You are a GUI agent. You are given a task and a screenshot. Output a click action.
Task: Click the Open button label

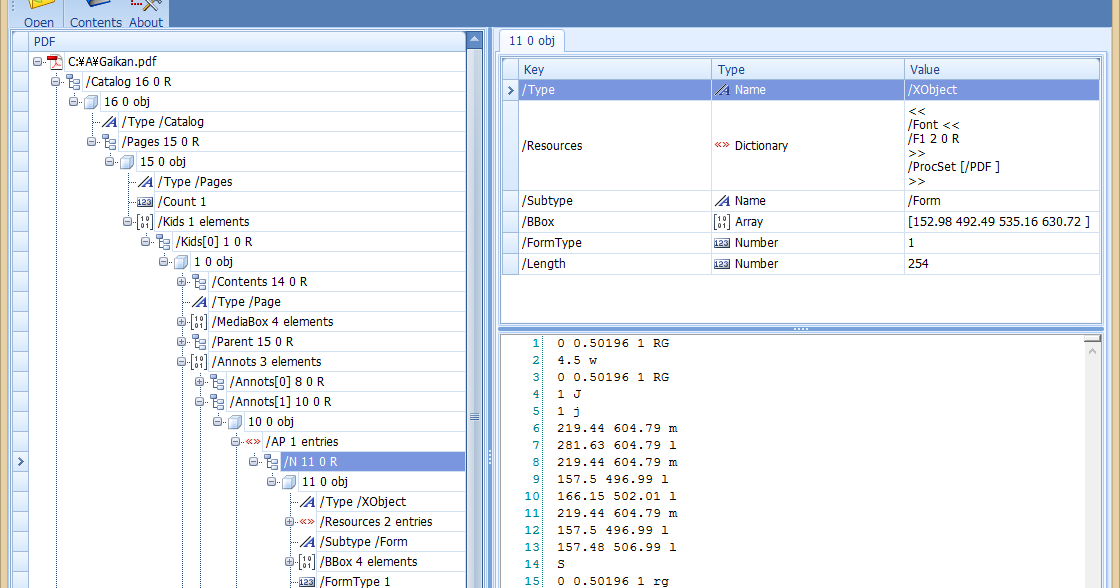[39, 21]
